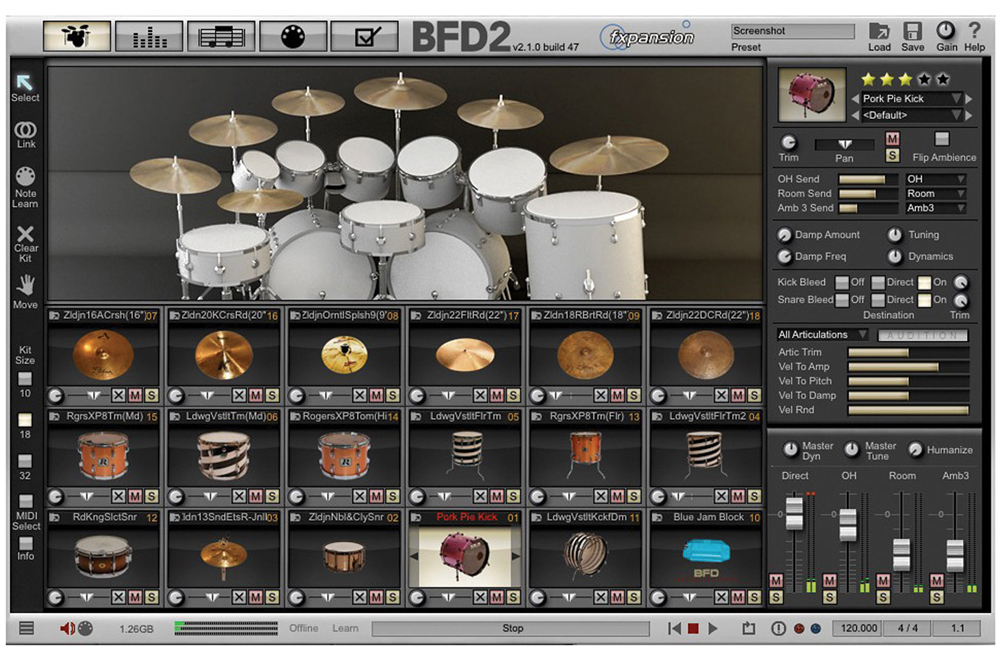This screenshot has height=665, width=1000.
Task: Click the tempo field showing 120.000
Action: coord(858,629)
